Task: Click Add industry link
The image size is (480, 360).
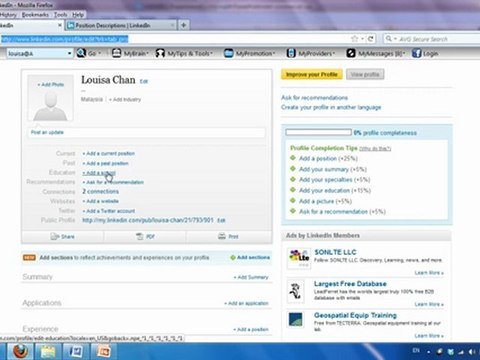Action: pyautogui.click(x=125, y=99)
